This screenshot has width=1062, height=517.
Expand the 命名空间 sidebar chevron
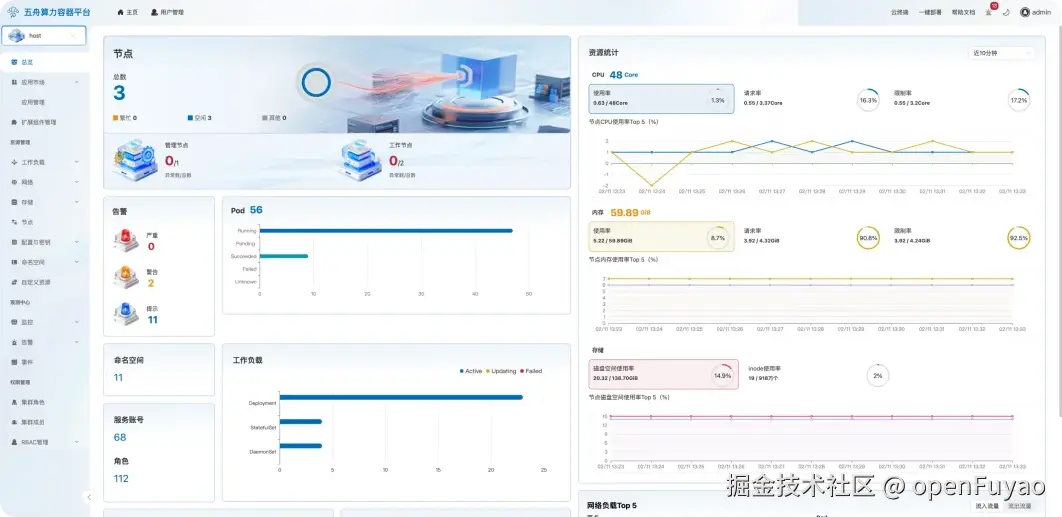coord(77,262)
